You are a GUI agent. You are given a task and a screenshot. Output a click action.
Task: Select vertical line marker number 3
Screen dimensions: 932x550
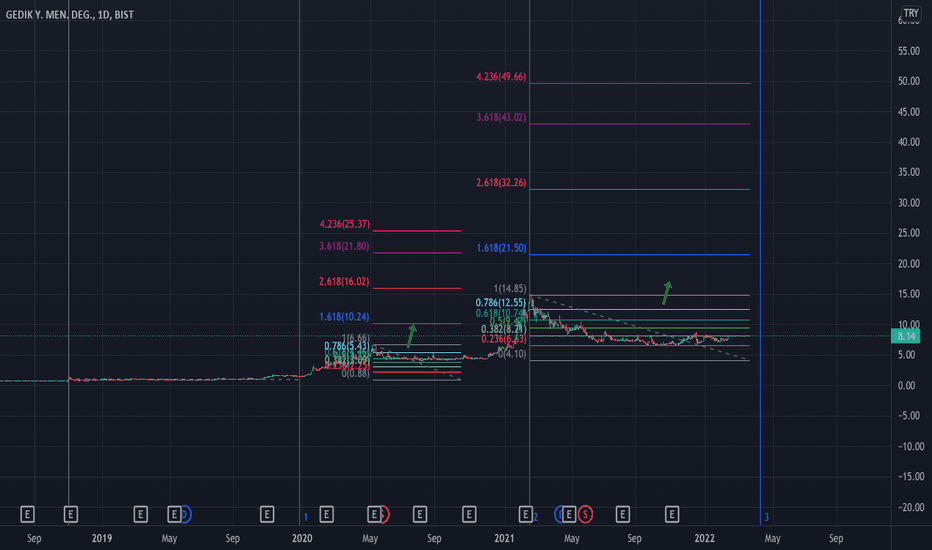pyautogui.click(x=766, y=517)
